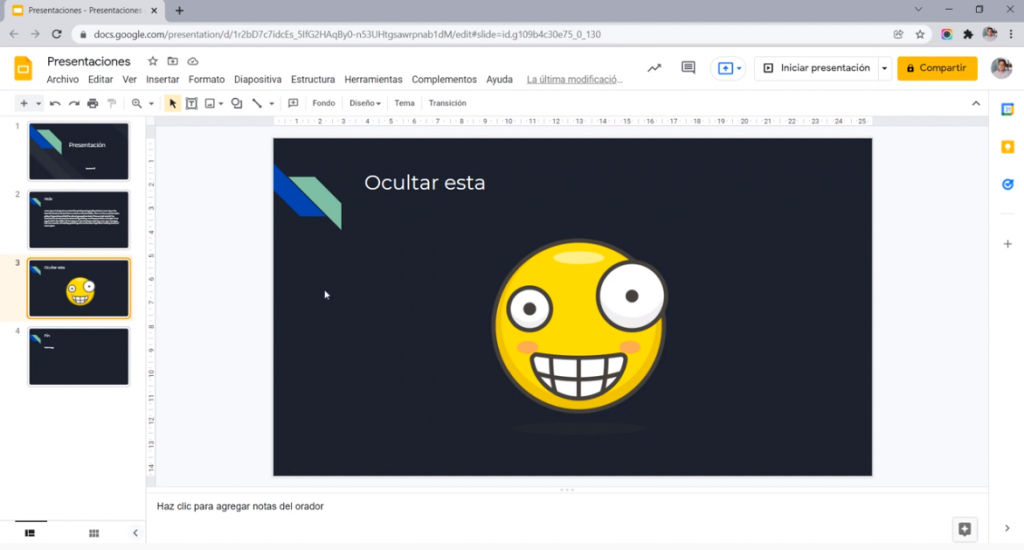Open the Insertar menu
The image size is (1024, 550).
tap(162, 79)
